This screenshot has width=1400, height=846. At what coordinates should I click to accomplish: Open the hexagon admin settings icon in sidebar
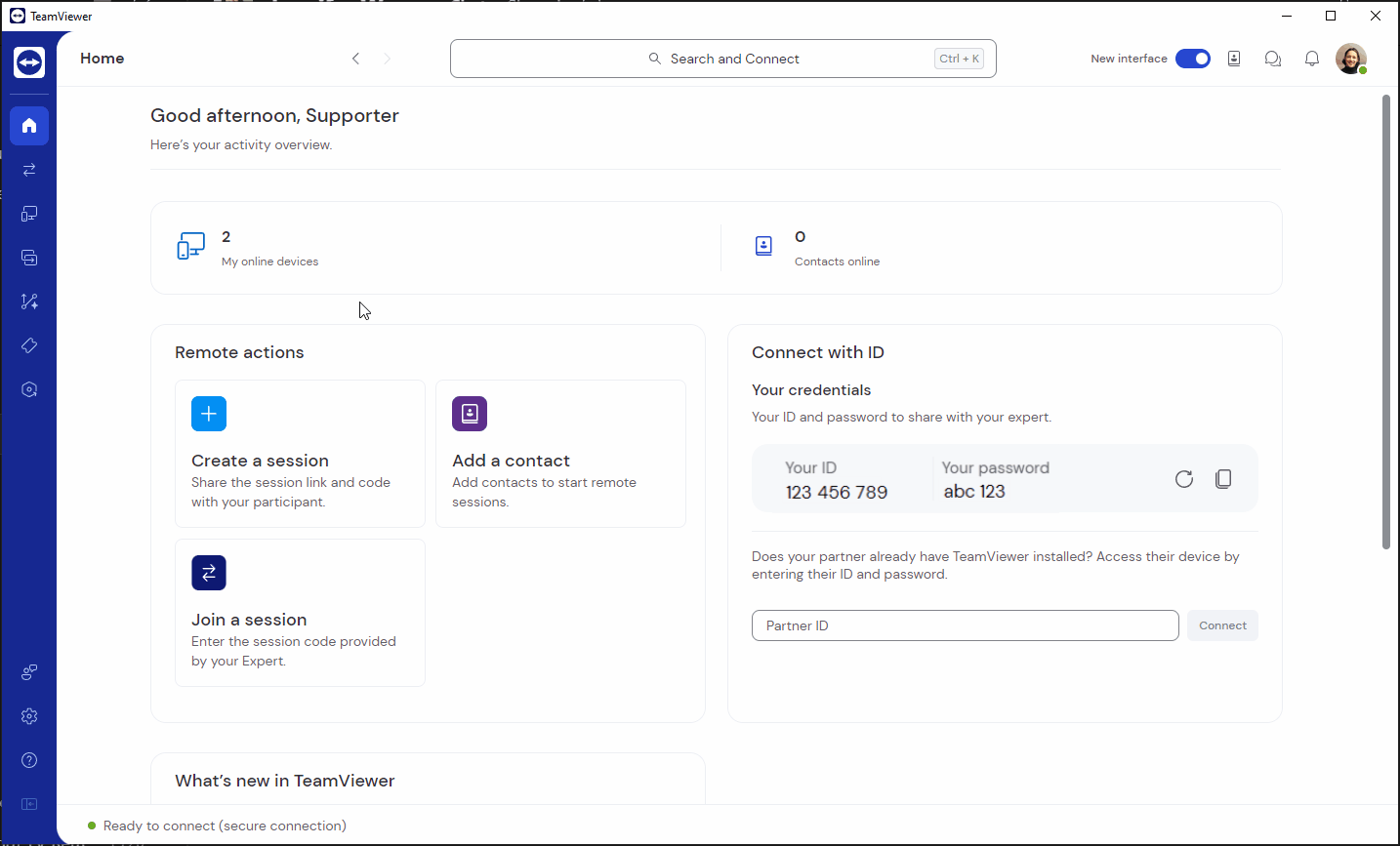coord(29,389)
